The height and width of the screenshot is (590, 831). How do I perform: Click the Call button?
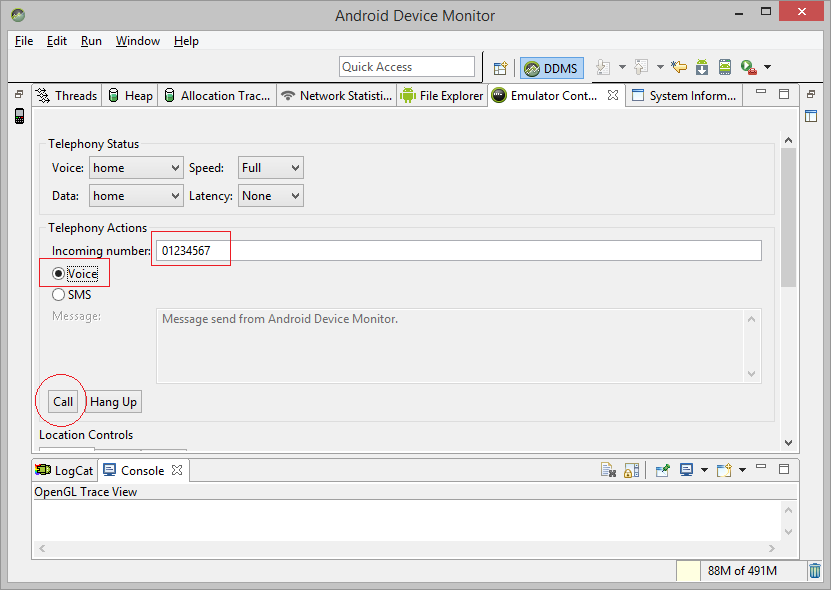[63, 402]
